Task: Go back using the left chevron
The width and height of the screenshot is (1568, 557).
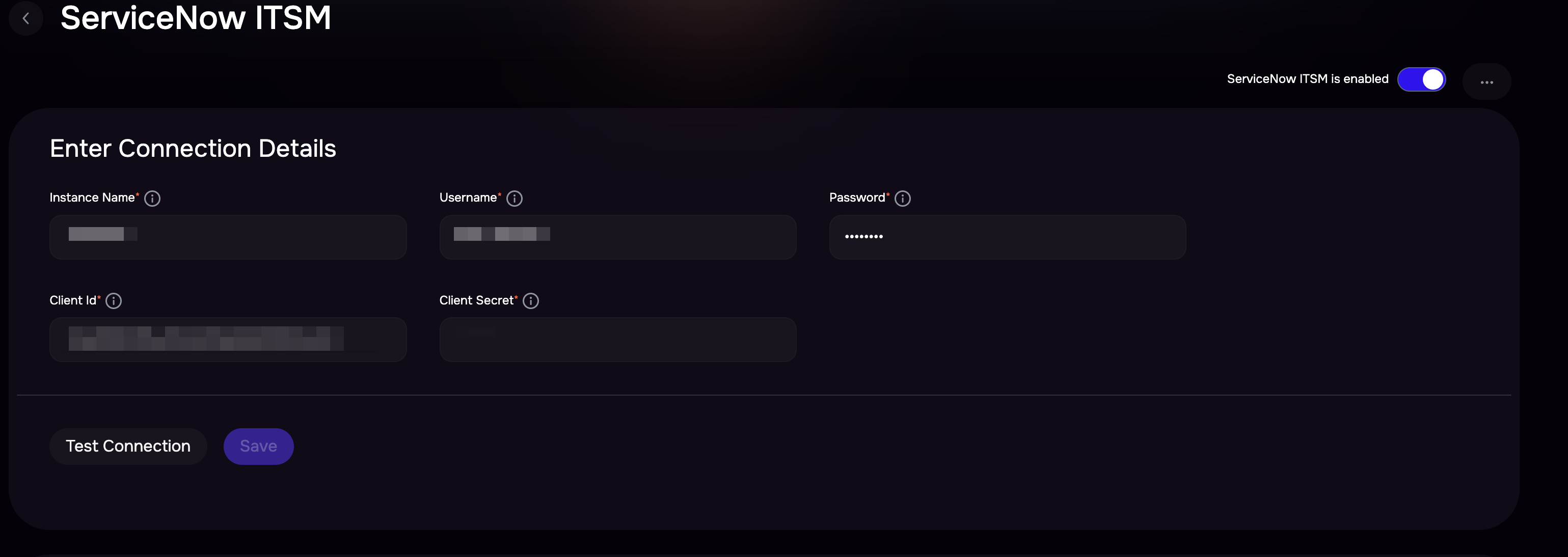Action: 25,18
